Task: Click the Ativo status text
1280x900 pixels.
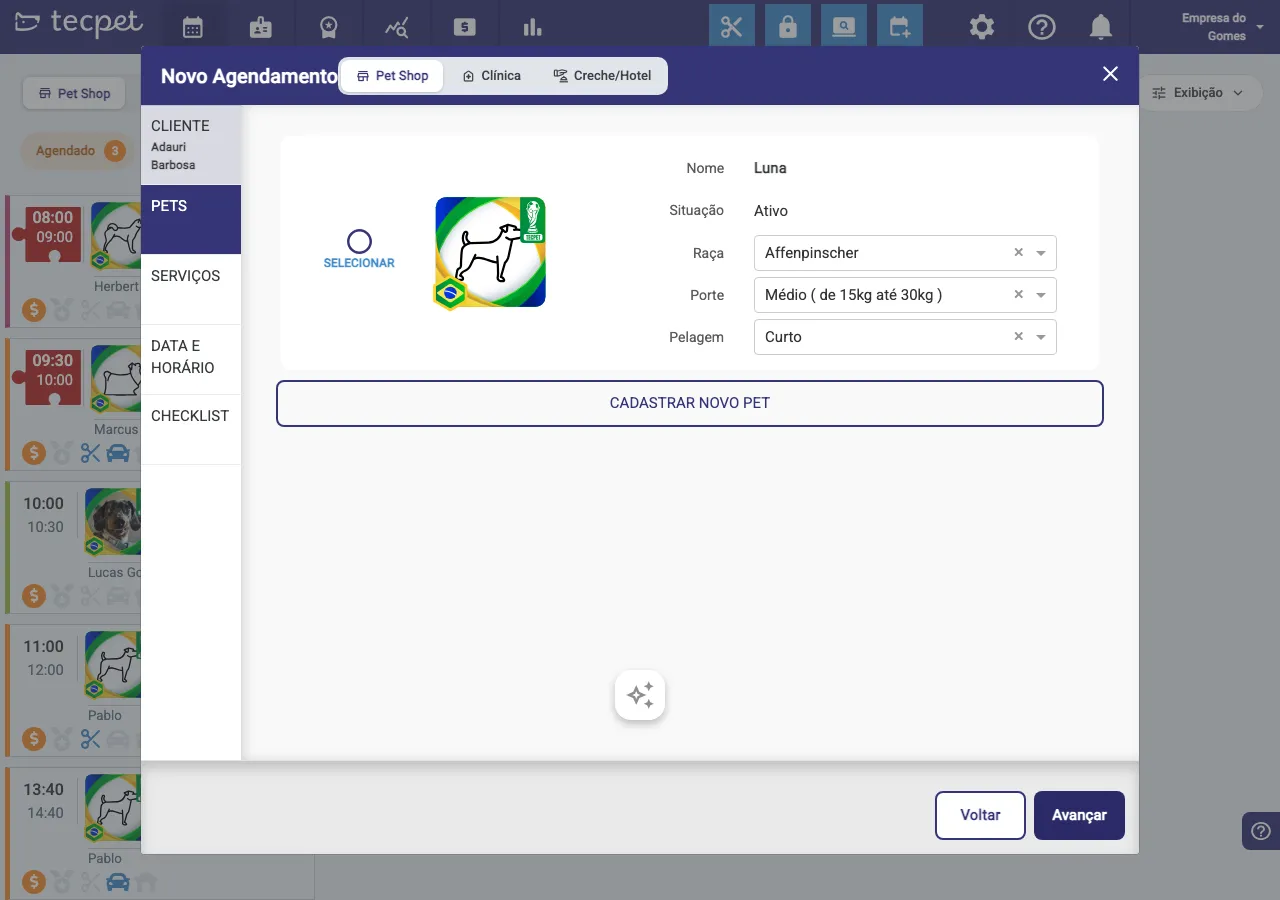Action: point(771,211)
